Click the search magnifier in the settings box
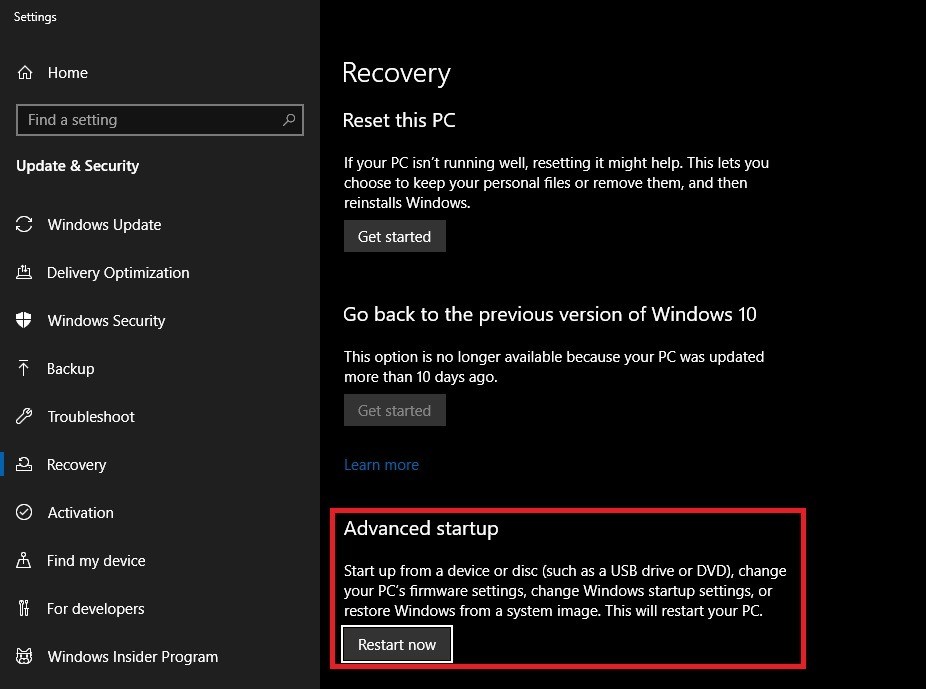This screenshot has height=689, width=926. [x=289, y=120]
